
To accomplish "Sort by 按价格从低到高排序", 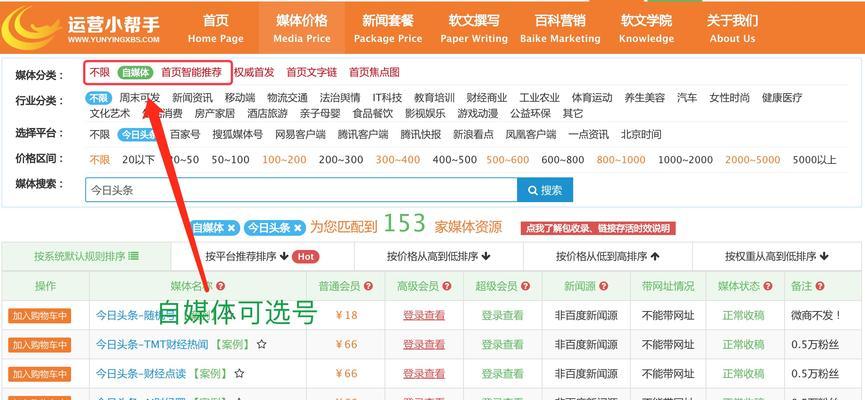I will (x=608, y=257).
